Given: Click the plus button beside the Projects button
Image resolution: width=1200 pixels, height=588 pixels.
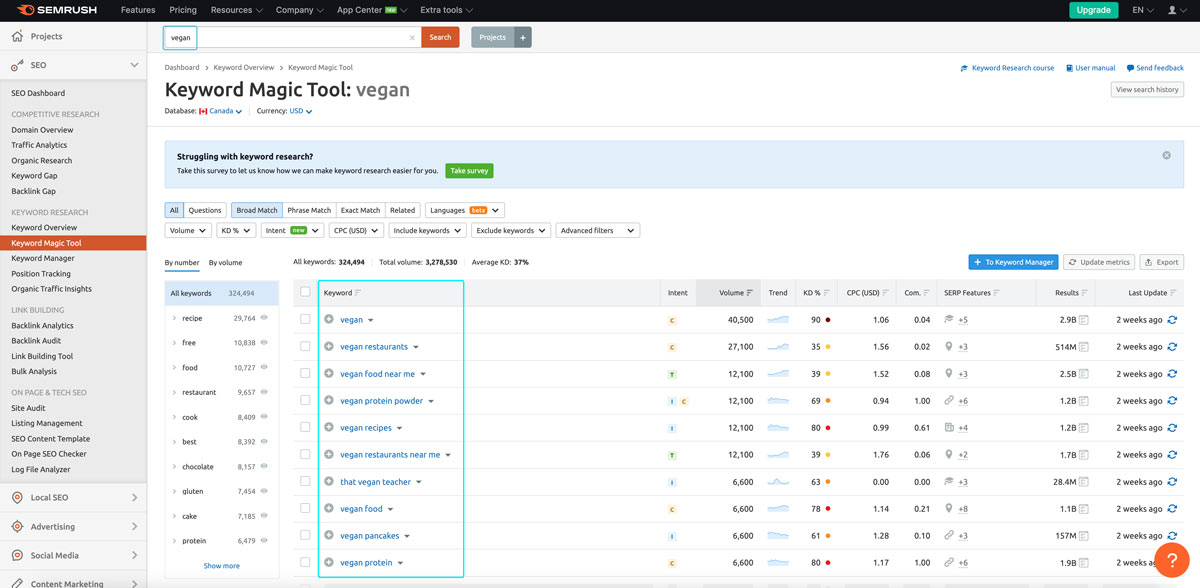Looking at the screenshot, I should (x=522, y=37).
